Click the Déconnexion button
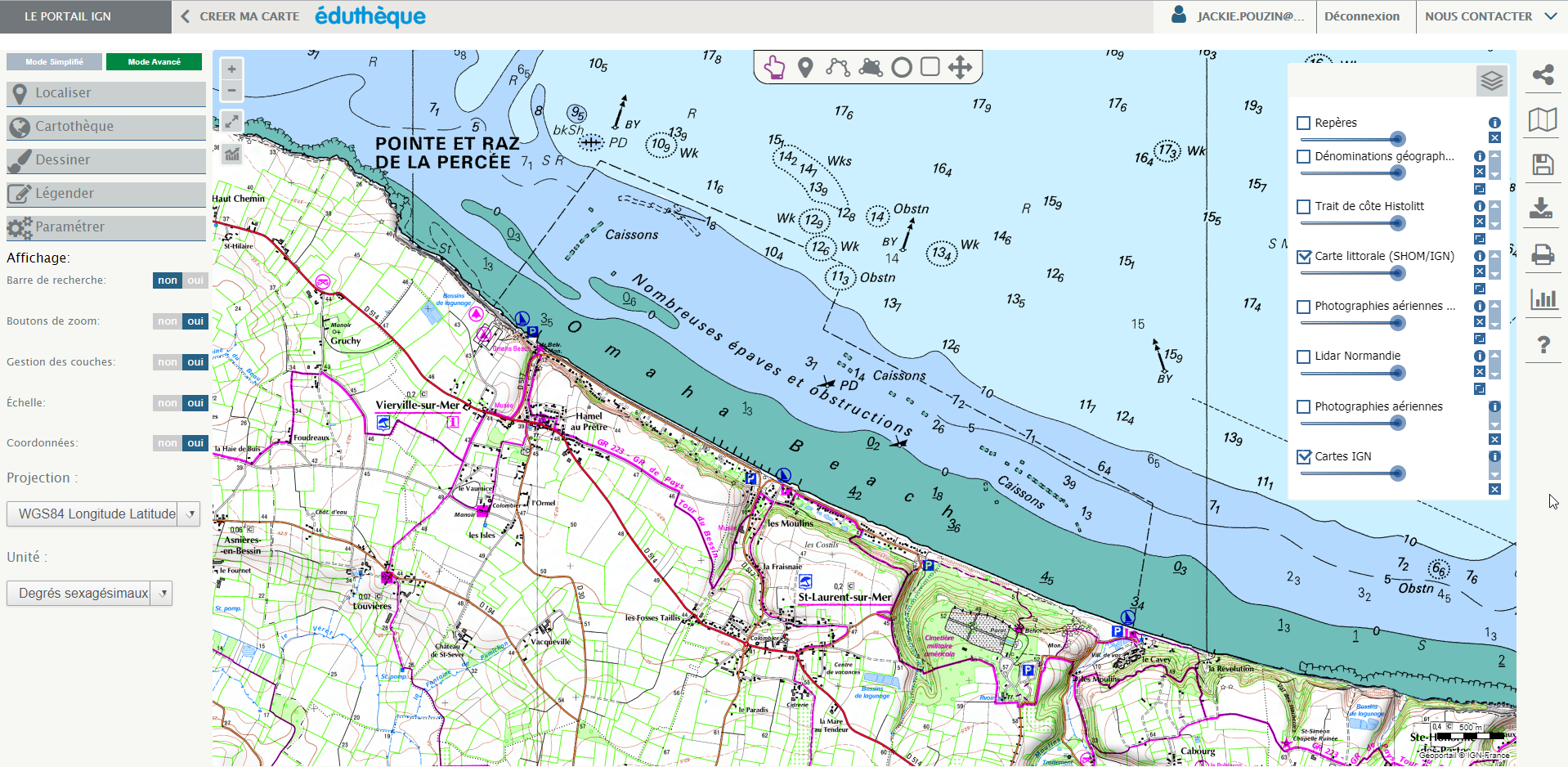The height and width of the screenshot is (767, 1568). click(x=1362, y=16)
